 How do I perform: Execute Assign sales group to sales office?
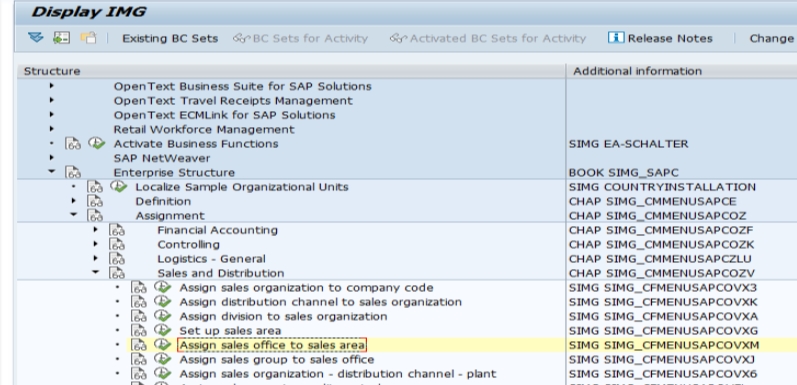tap(163, 359)
